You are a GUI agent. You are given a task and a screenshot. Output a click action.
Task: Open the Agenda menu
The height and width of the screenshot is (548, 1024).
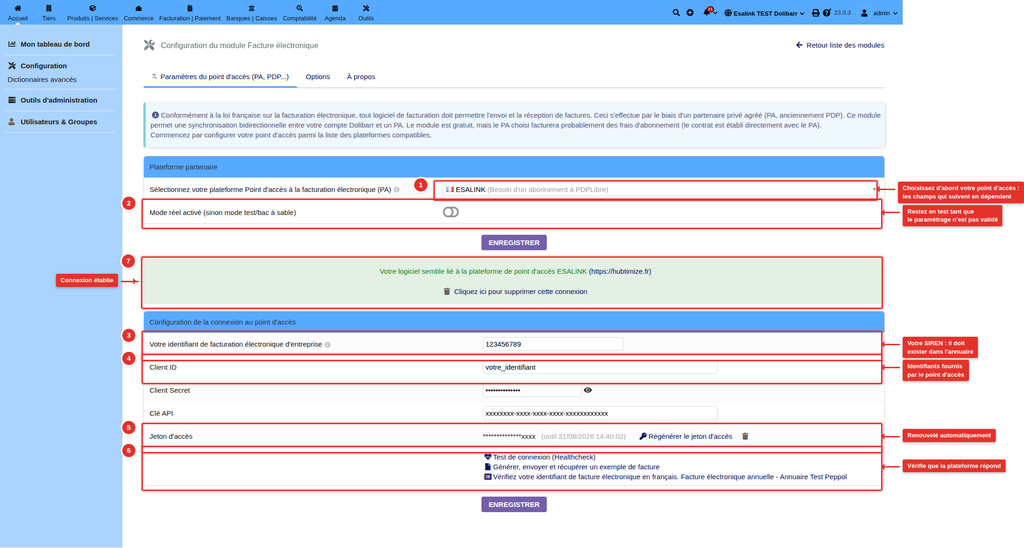point(335,12)
